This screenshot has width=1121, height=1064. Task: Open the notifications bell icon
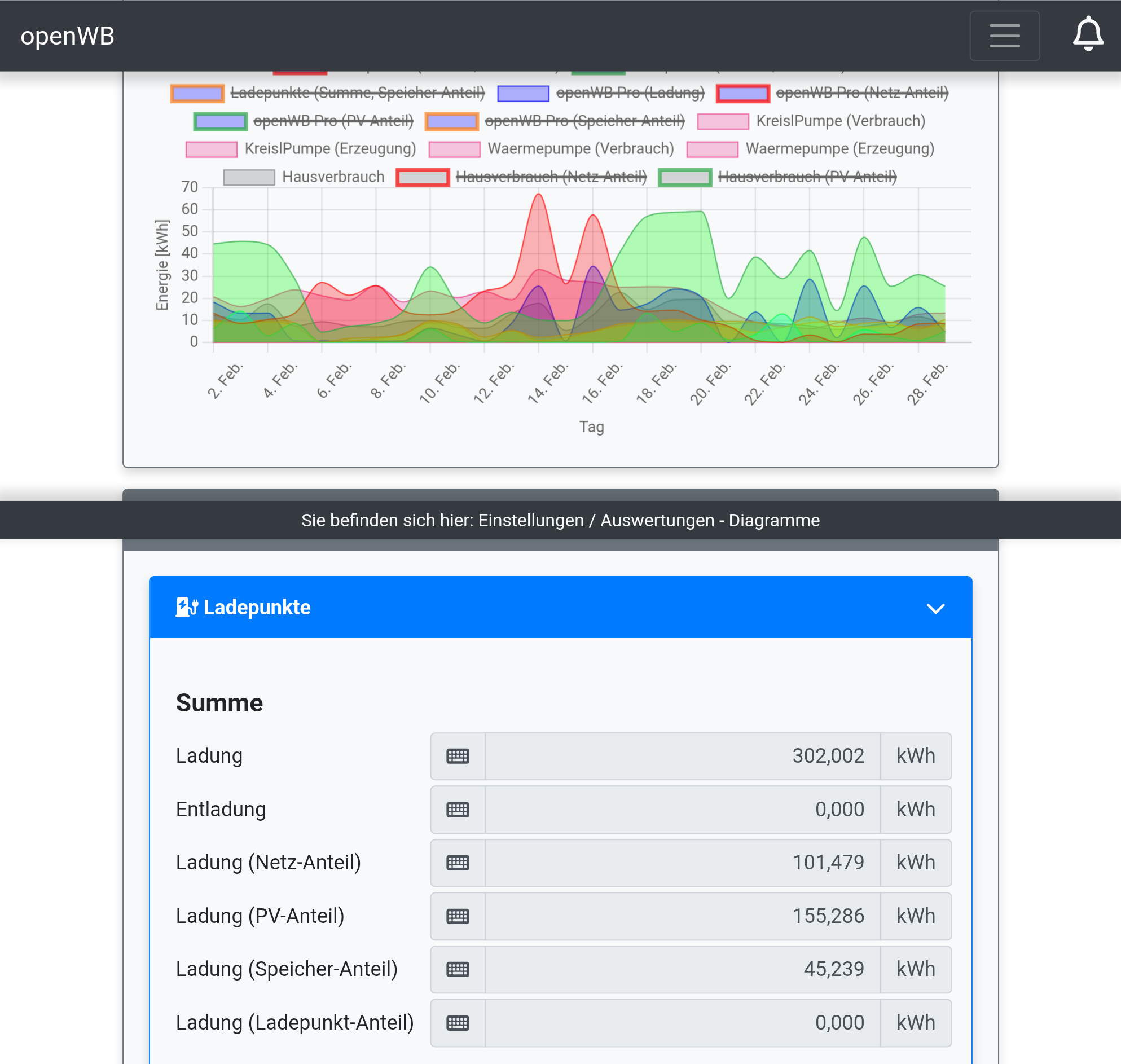tap(1087, 34)
